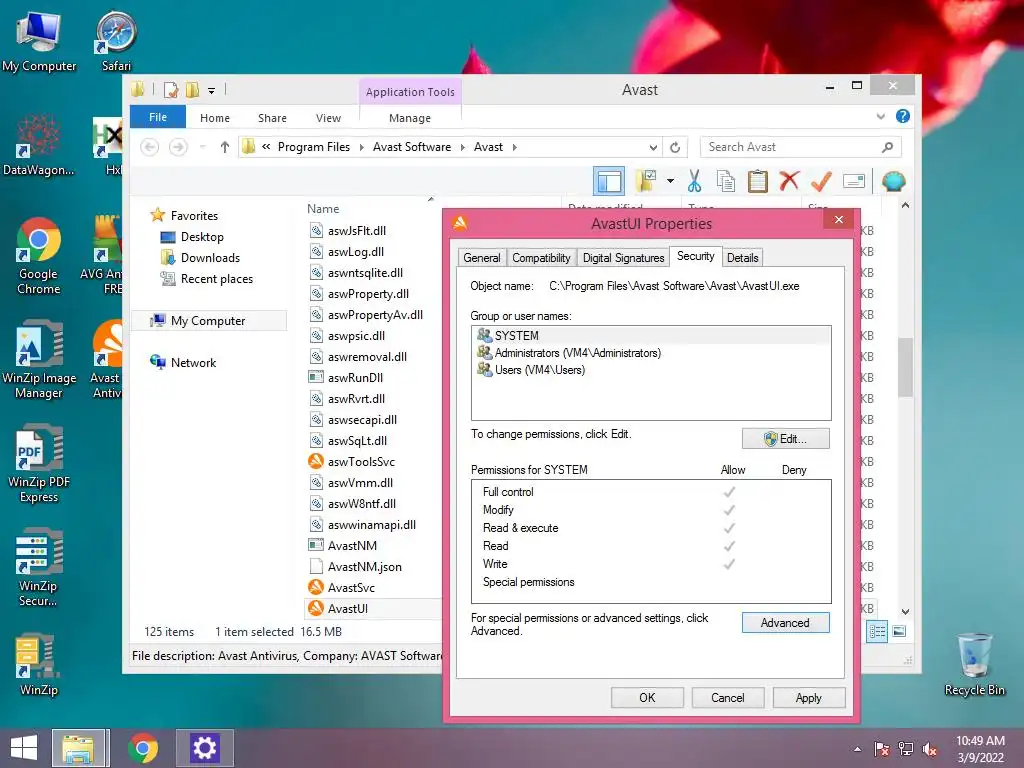Select the aswToolsSvc file

[361, 462]
